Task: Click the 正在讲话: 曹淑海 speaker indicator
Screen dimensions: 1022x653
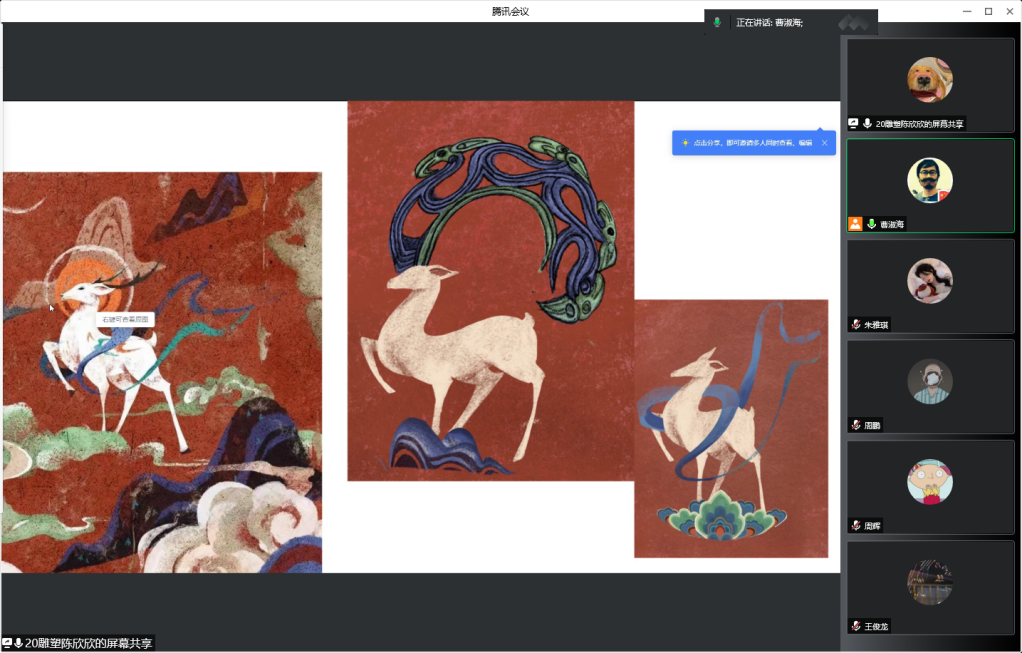Action: click(x=769, y=22)
